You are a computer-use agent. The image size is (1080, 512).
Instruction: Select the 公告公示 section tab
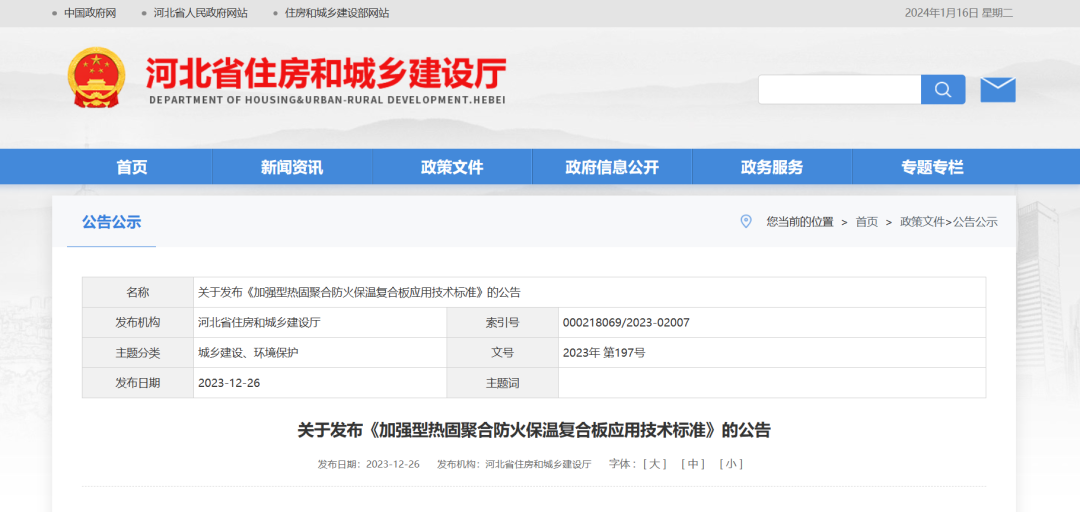coord(112,222)
